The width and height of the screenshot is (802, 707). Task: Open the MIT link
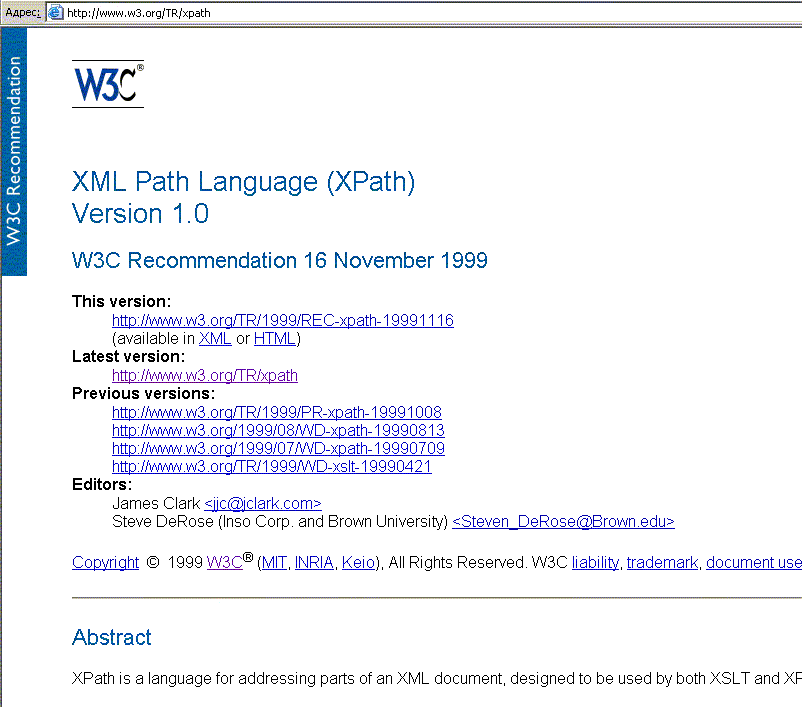click(x=274, y=562)
